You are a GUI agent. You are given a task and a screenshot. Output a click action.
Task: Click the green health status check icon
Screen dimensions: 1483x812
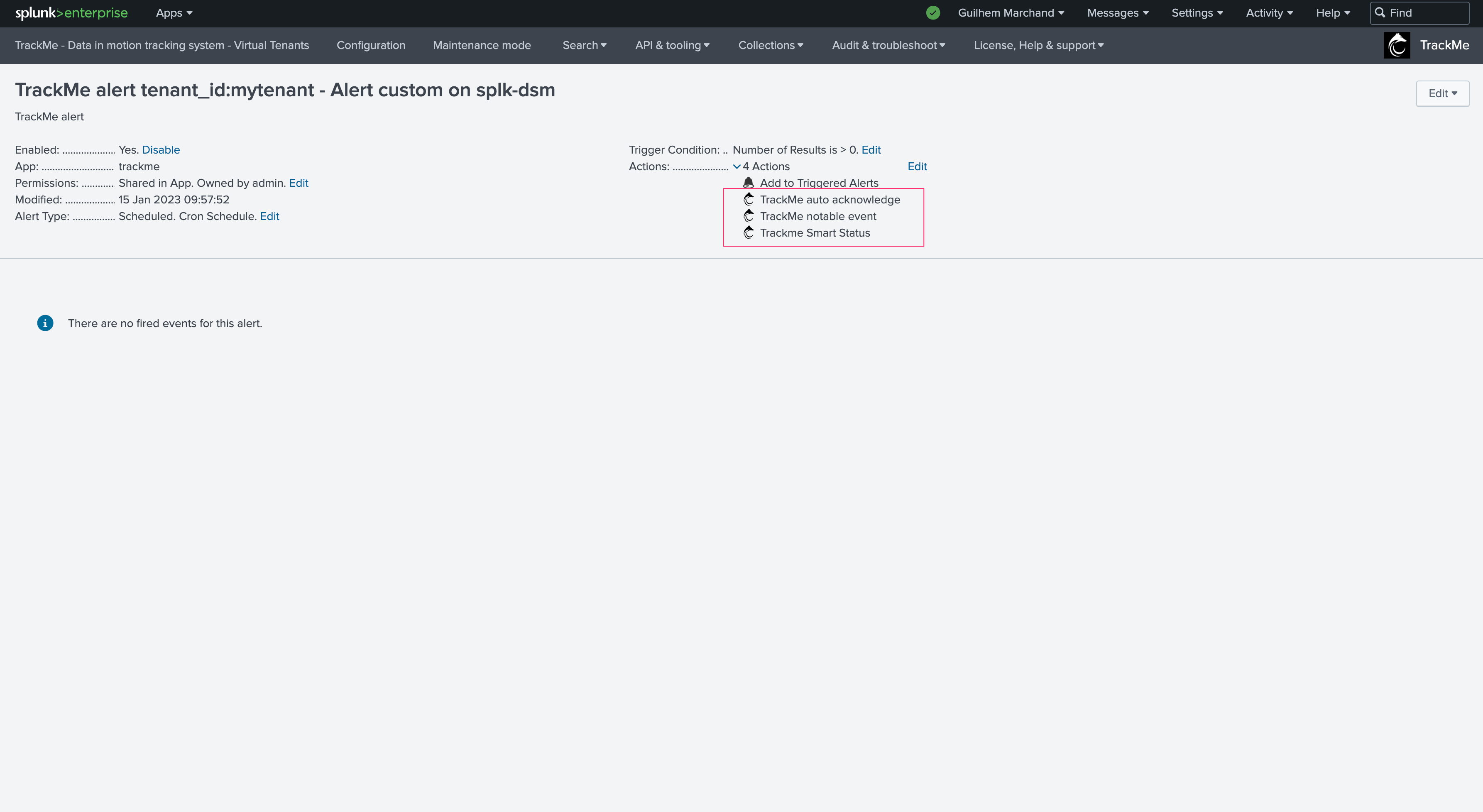click(x=932, y=12)
